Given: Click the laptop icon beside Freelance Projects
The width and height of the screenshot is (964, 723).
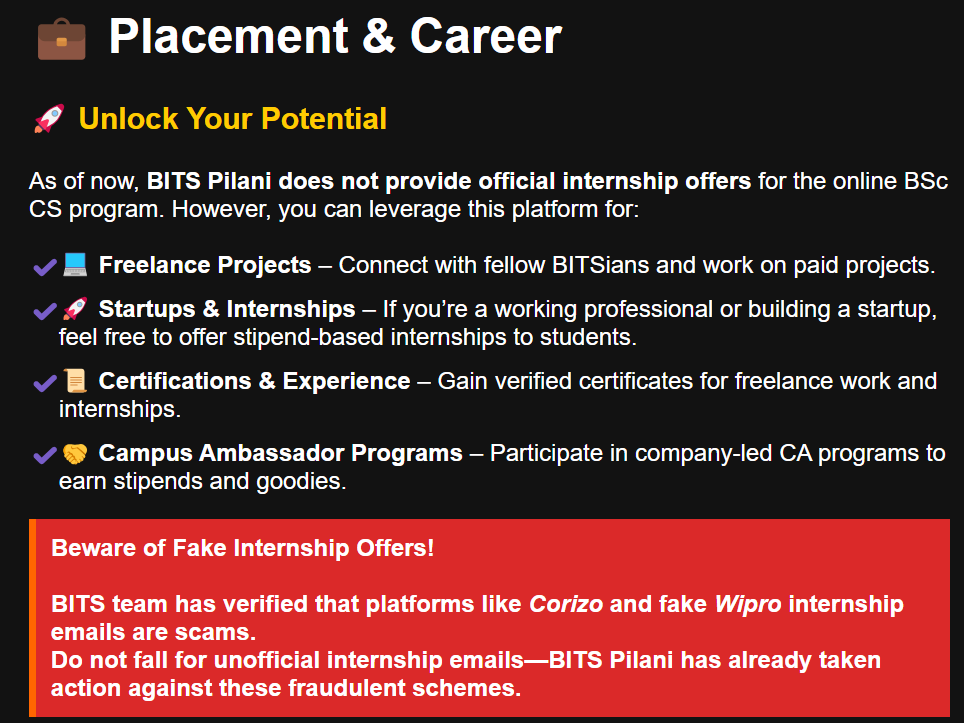Looking at the screenshot, I should tap(76, 265).
